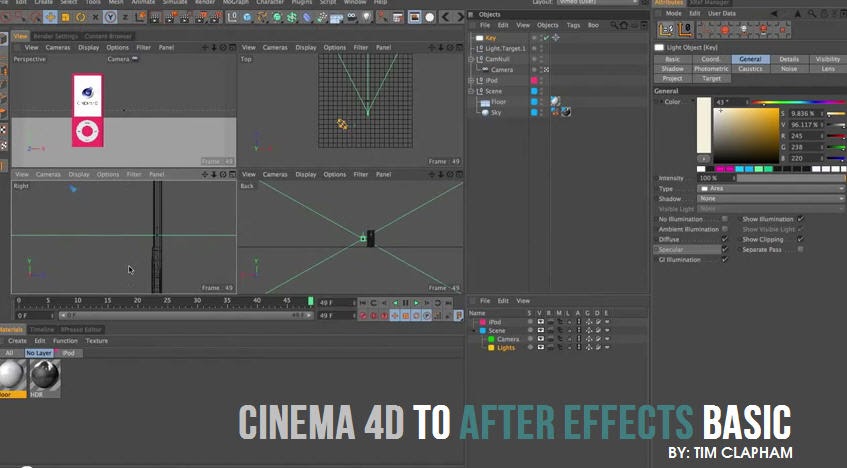Click the search icon in Objects manager
This screenshot has width=847, height=468.
[614, 25]
